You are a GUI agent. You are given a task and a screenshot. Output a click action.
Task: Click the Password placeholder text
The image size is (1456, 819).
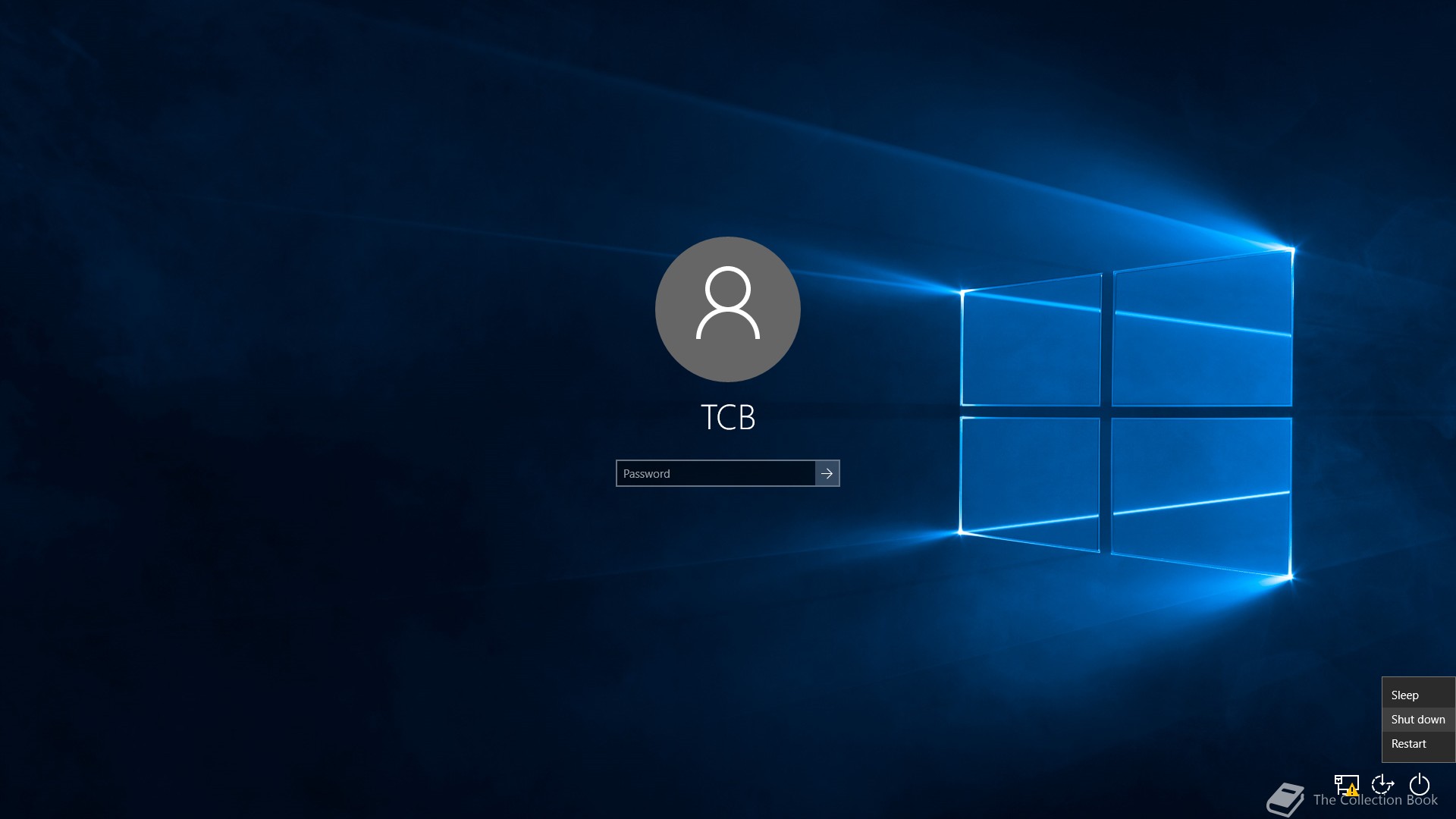click(646, 473)
